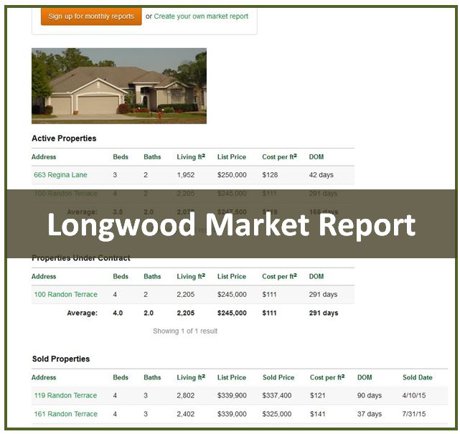The height and width of the screenshot is (434, 460).
Task: Sort sold properties by Sold Price header
Action: (278, 378)
